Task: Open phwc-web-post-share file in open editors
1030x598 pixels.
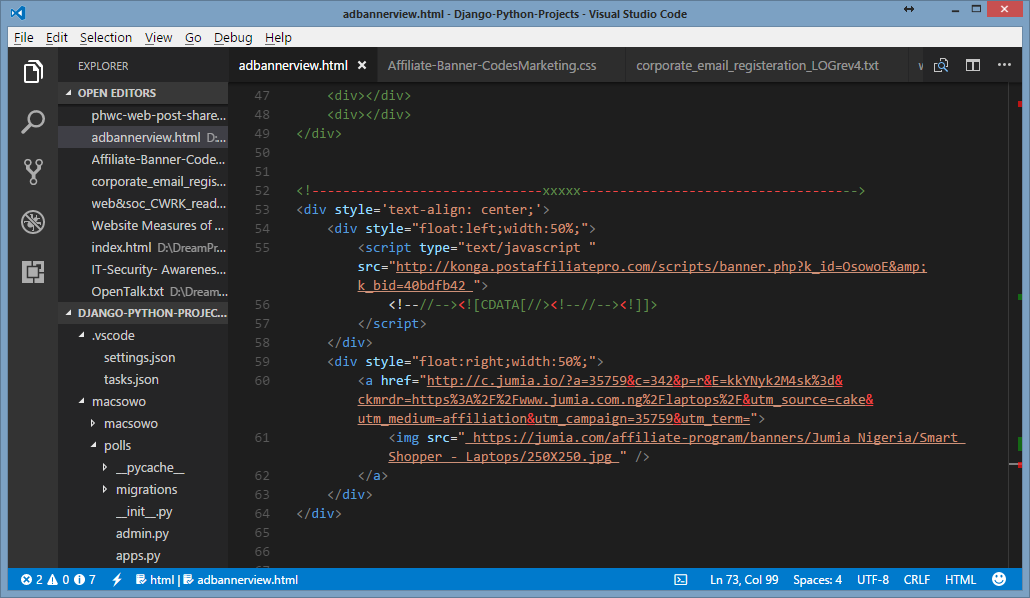Action: click(x=143, y=115)
